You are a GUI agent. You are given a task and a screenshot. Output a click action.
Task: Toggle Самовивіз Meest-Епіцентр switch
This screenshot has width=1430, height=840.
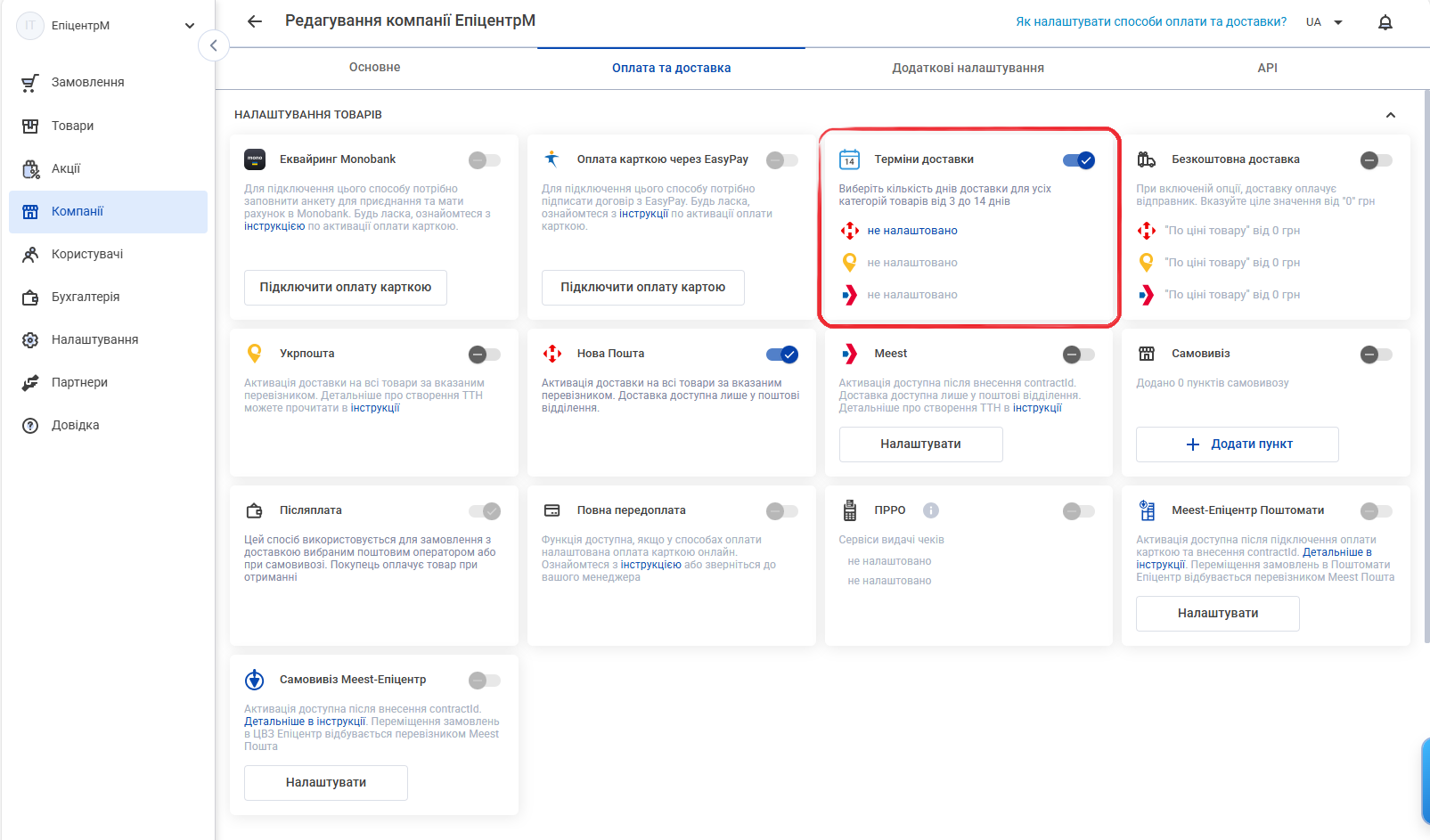485,681
